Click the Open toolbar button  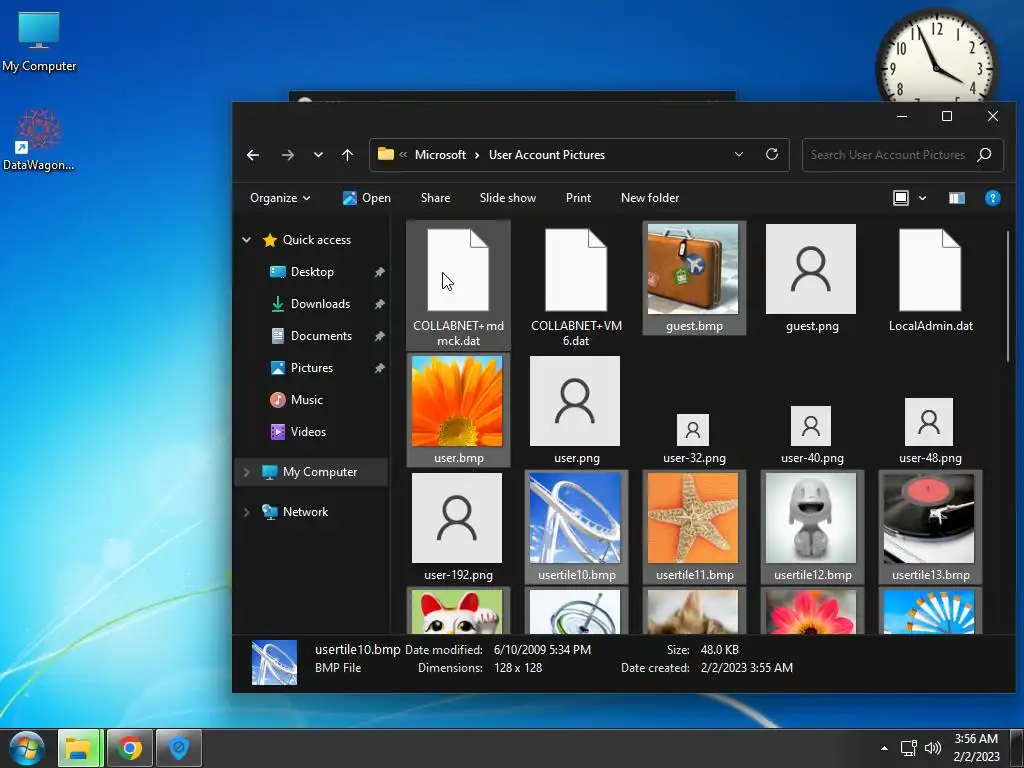coord(367,198)
